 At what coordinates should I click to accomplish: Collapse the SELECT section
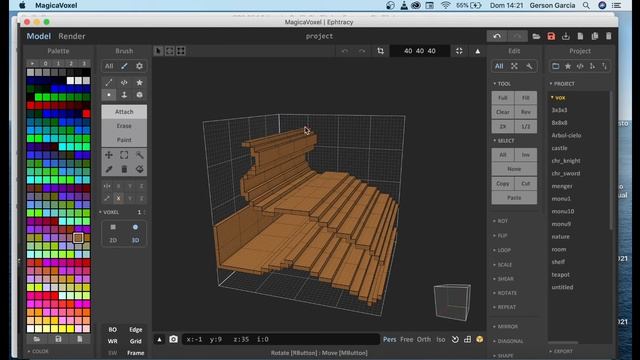pos(504,140)
